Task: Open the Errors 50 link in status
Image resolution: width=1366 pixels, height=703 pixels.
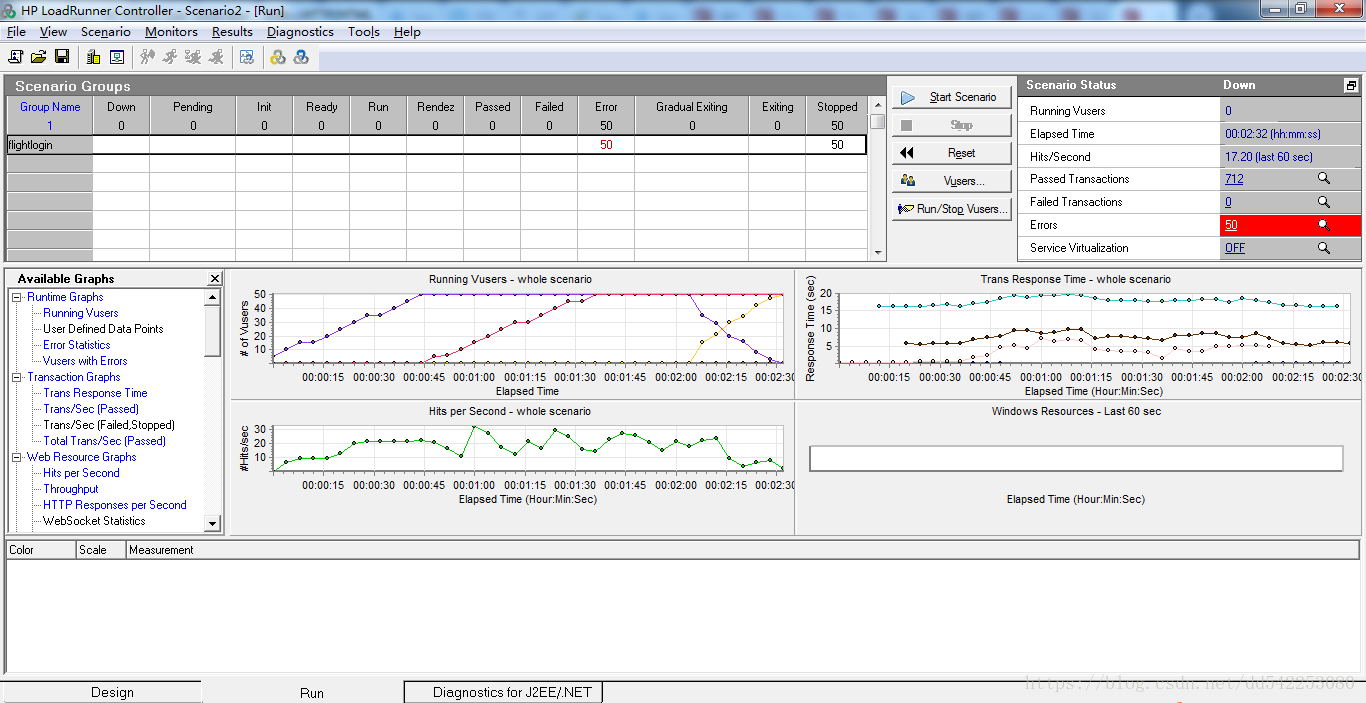Action: coord(1231,225)
